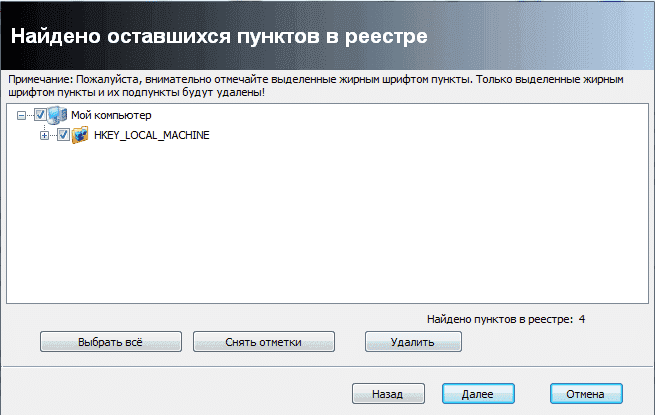The height and width of the screenshot is (415, 655).
Task: Click the Выбрать всё button
Action: point(111,342)
